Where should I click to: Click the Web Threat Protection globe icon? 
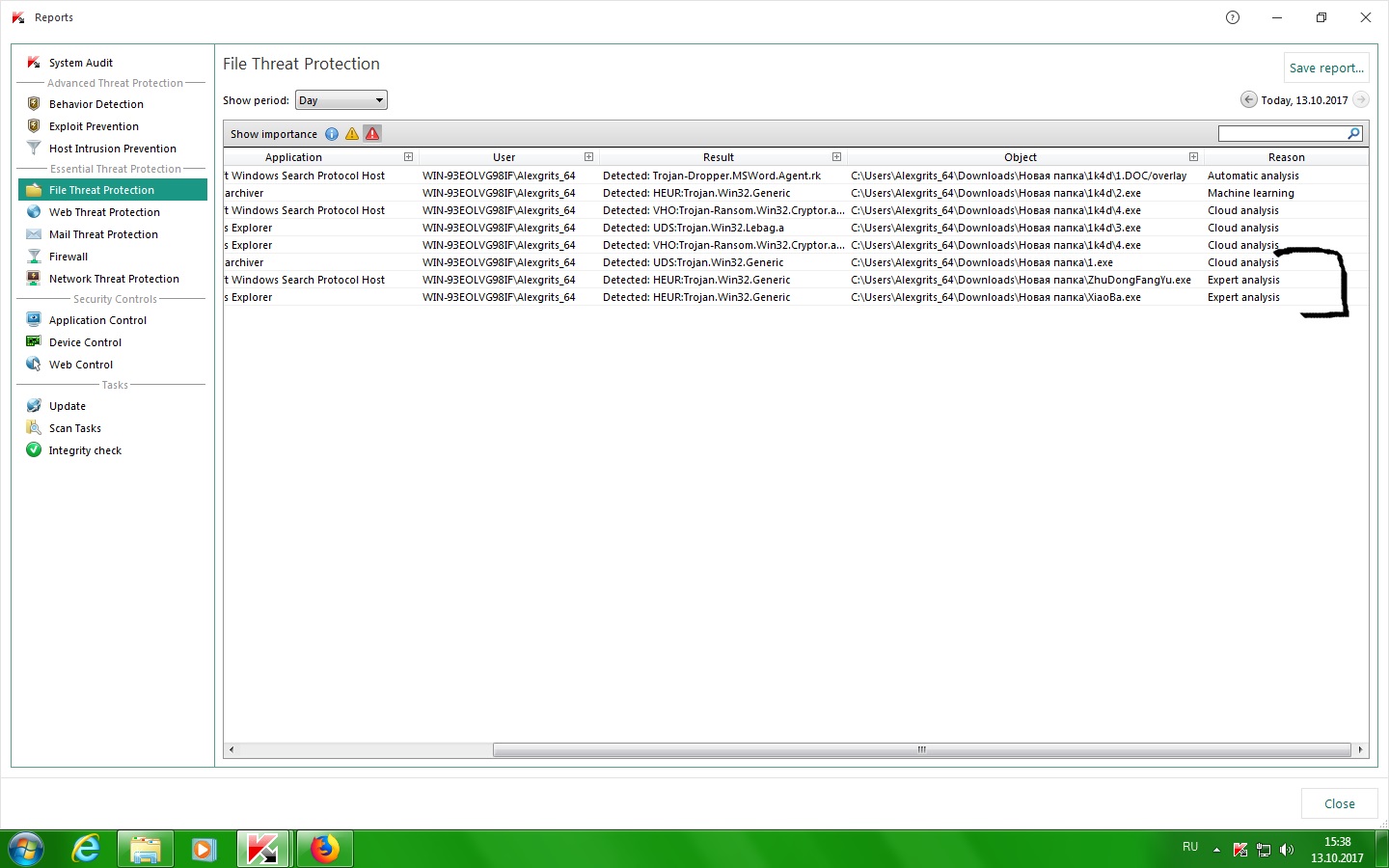pos(34,212)
